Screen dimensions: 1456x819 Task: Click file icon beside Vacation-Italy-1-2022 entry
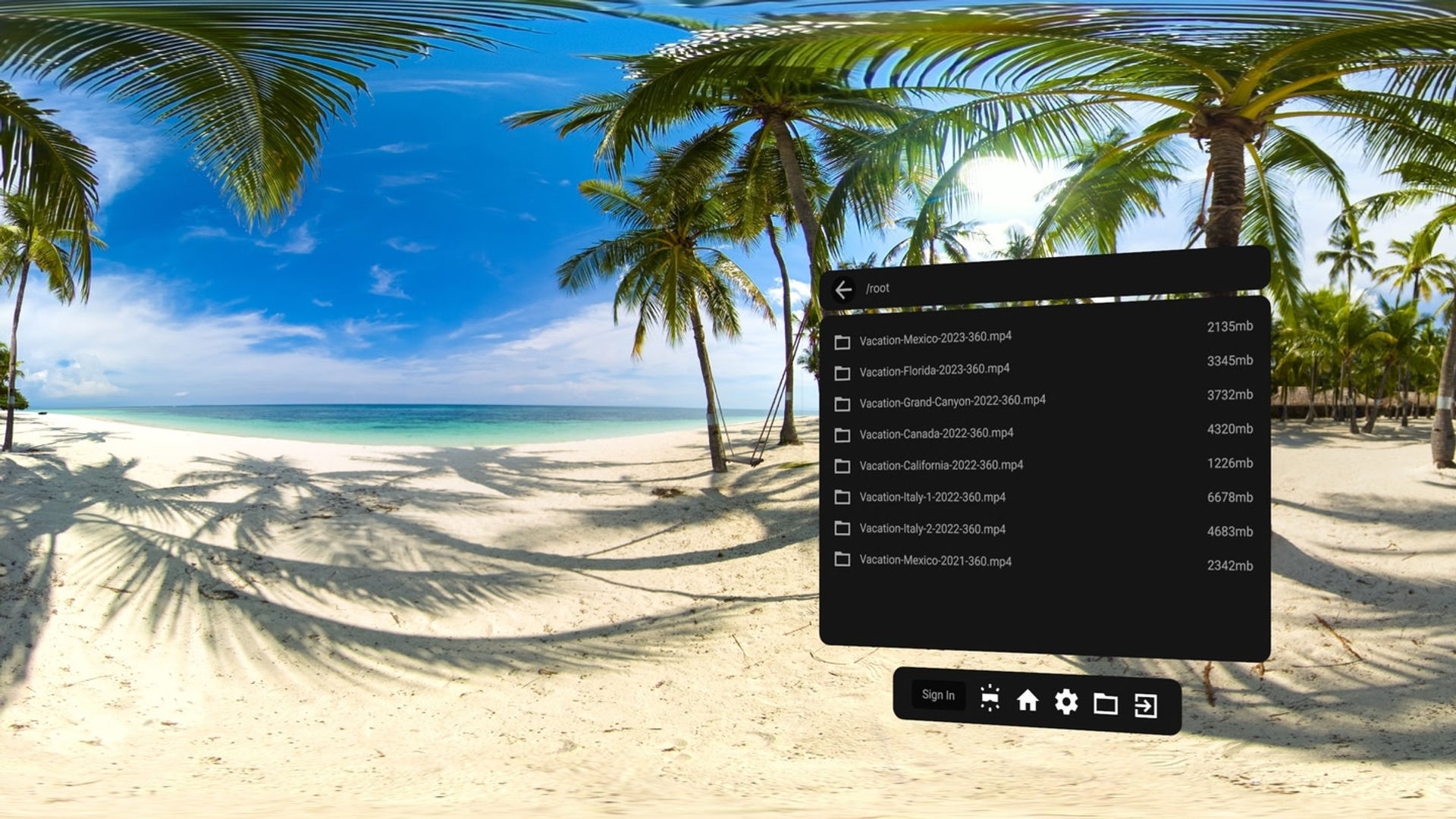[x=842, y=497]
